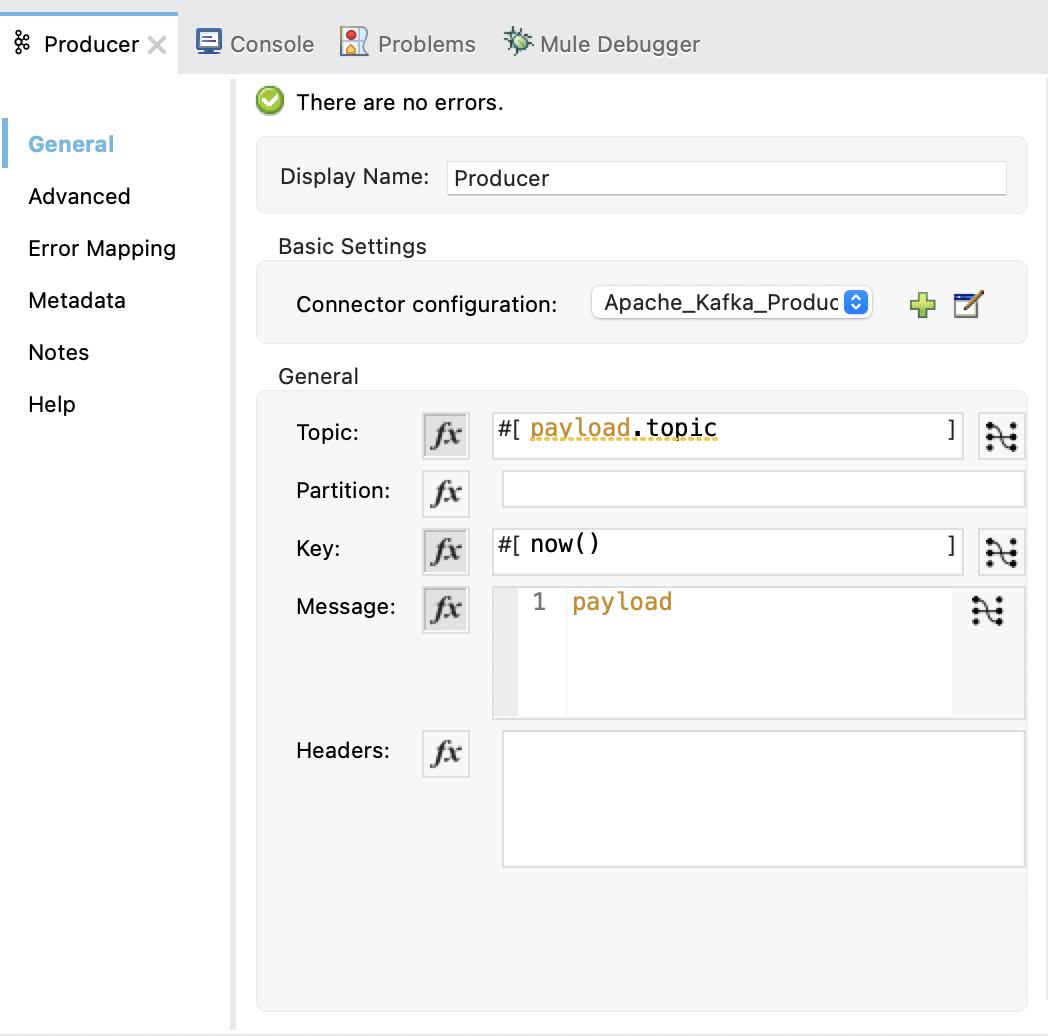Toggle expression mode for the Key field
Screen dimensions: 1048x1036
click(x=444, y=551)
